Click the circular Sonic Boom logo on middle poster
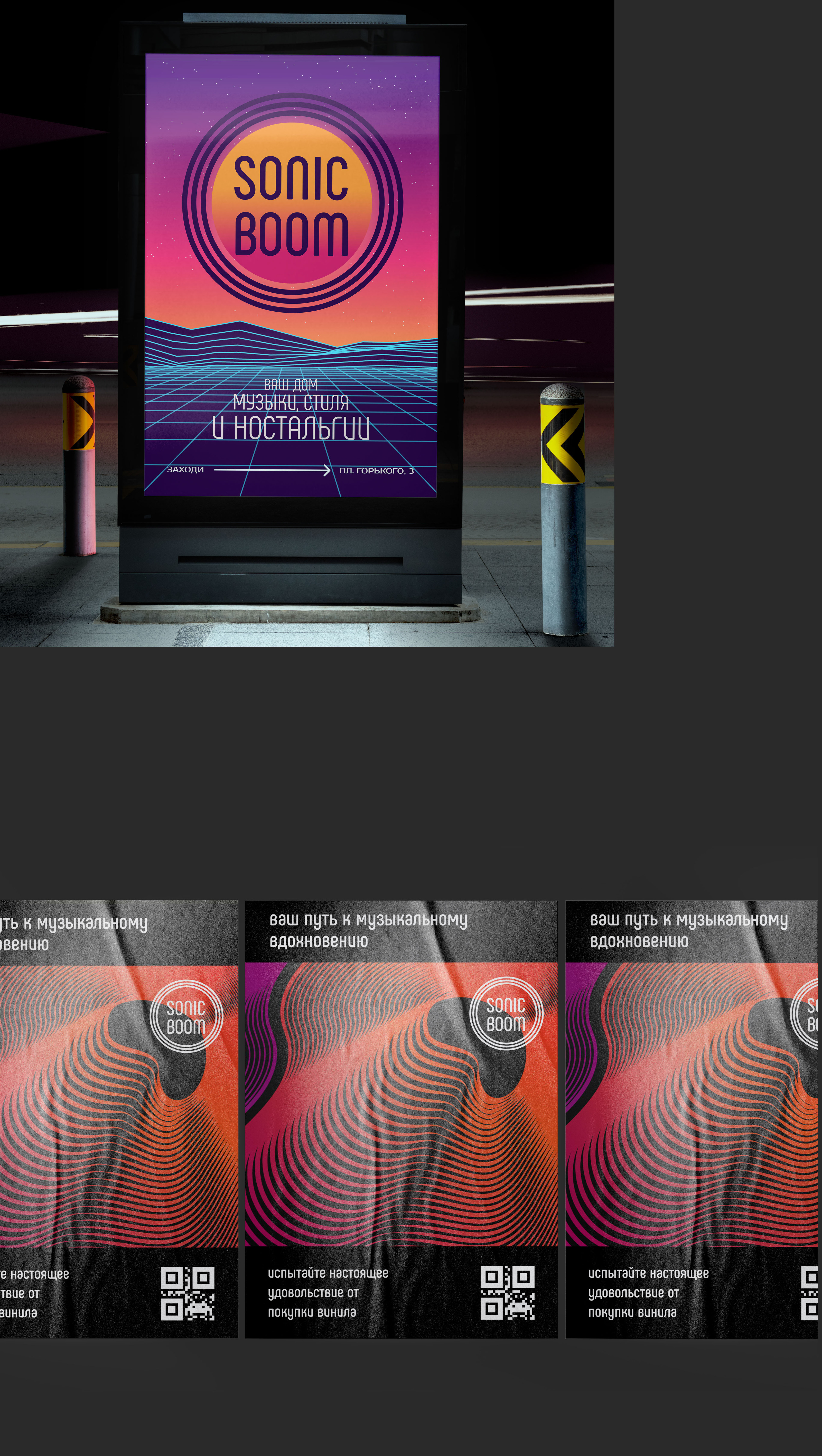822x1456 pixels. pos(506,1014)
